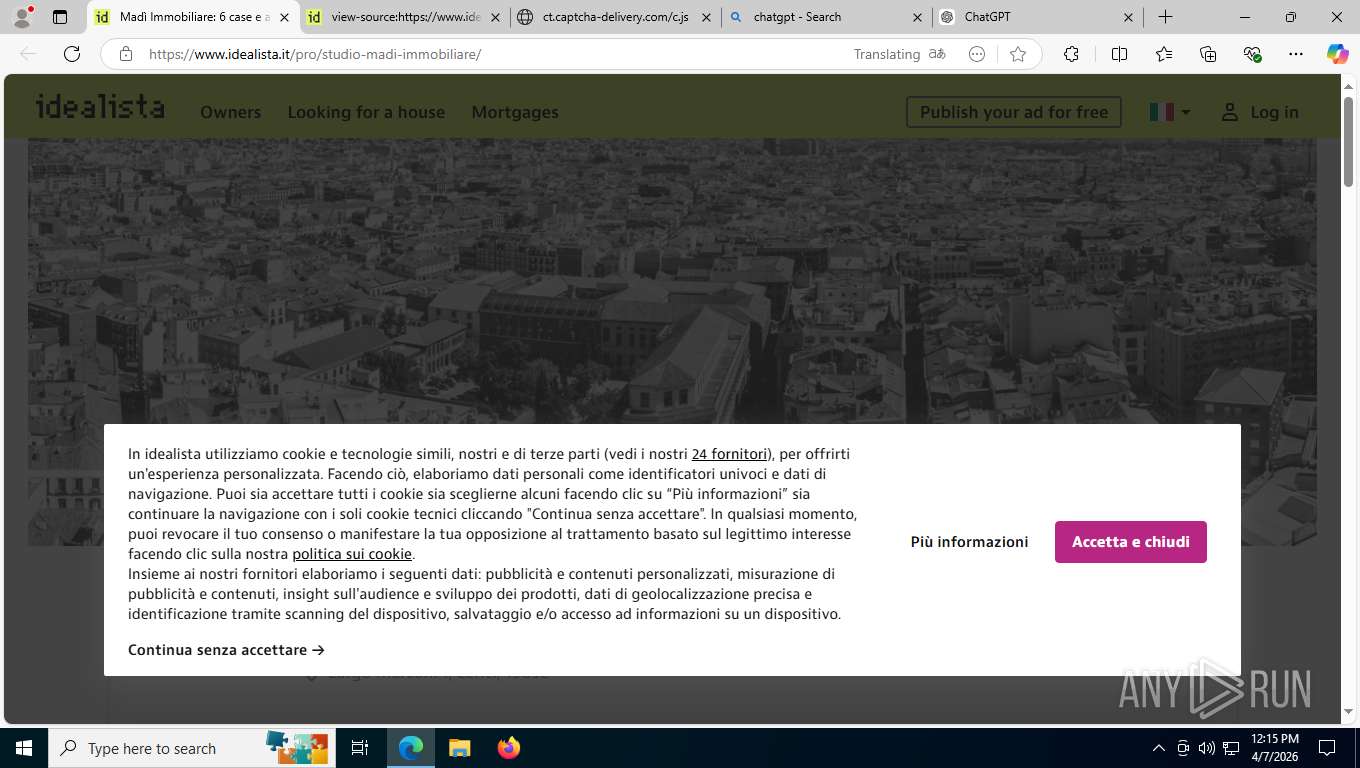Open the tab actions menu icon
Screen dimensions: 1360x768
(x=60, y=17)
